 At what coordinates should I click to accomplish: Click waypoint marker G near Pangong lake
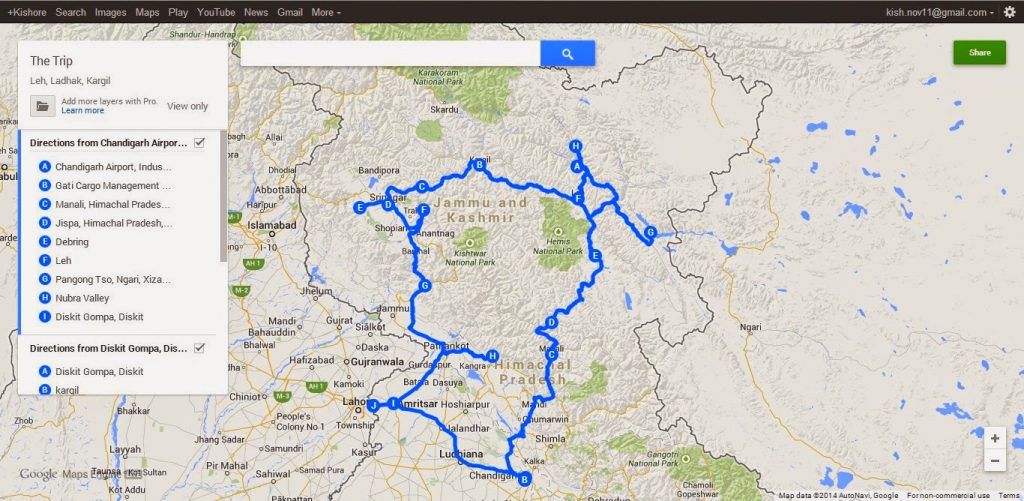click(650, 233)
